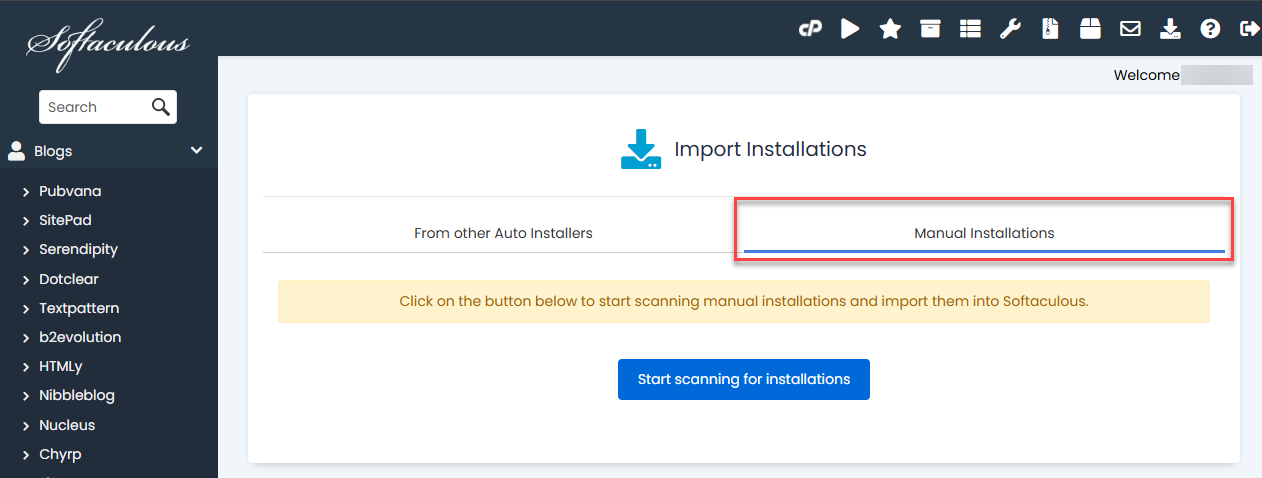Open the task list icon
Screen dimensions: 1262x478
click(x=970, y=29)
